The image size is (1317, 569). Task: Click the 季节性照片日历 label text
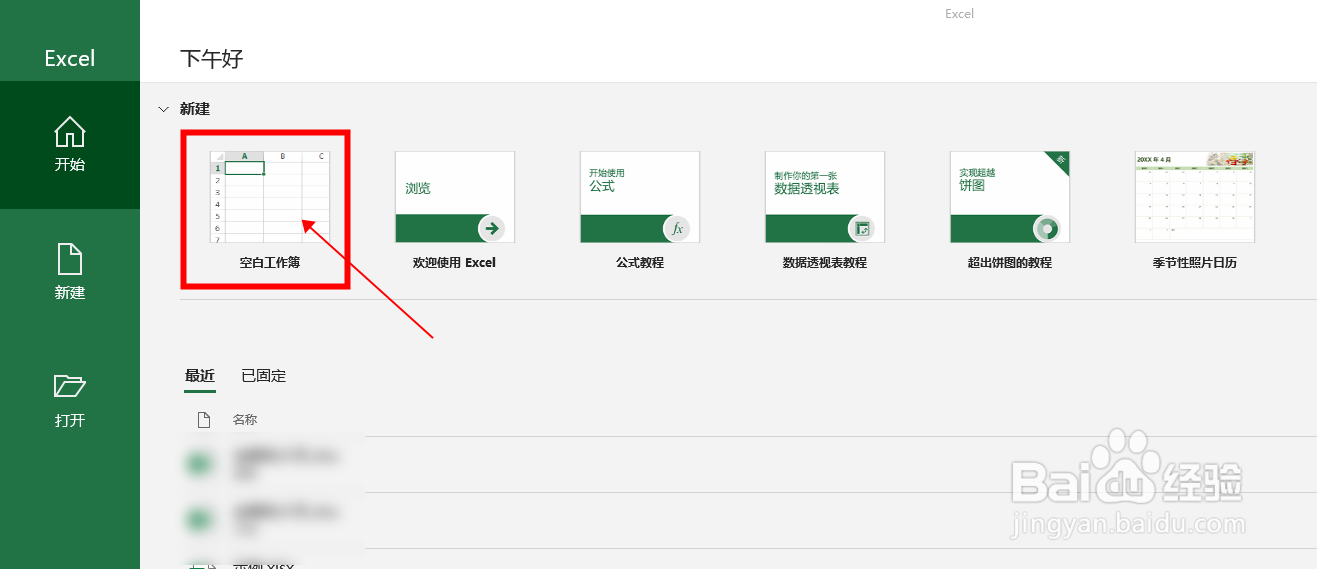[x=1195, y=263]
